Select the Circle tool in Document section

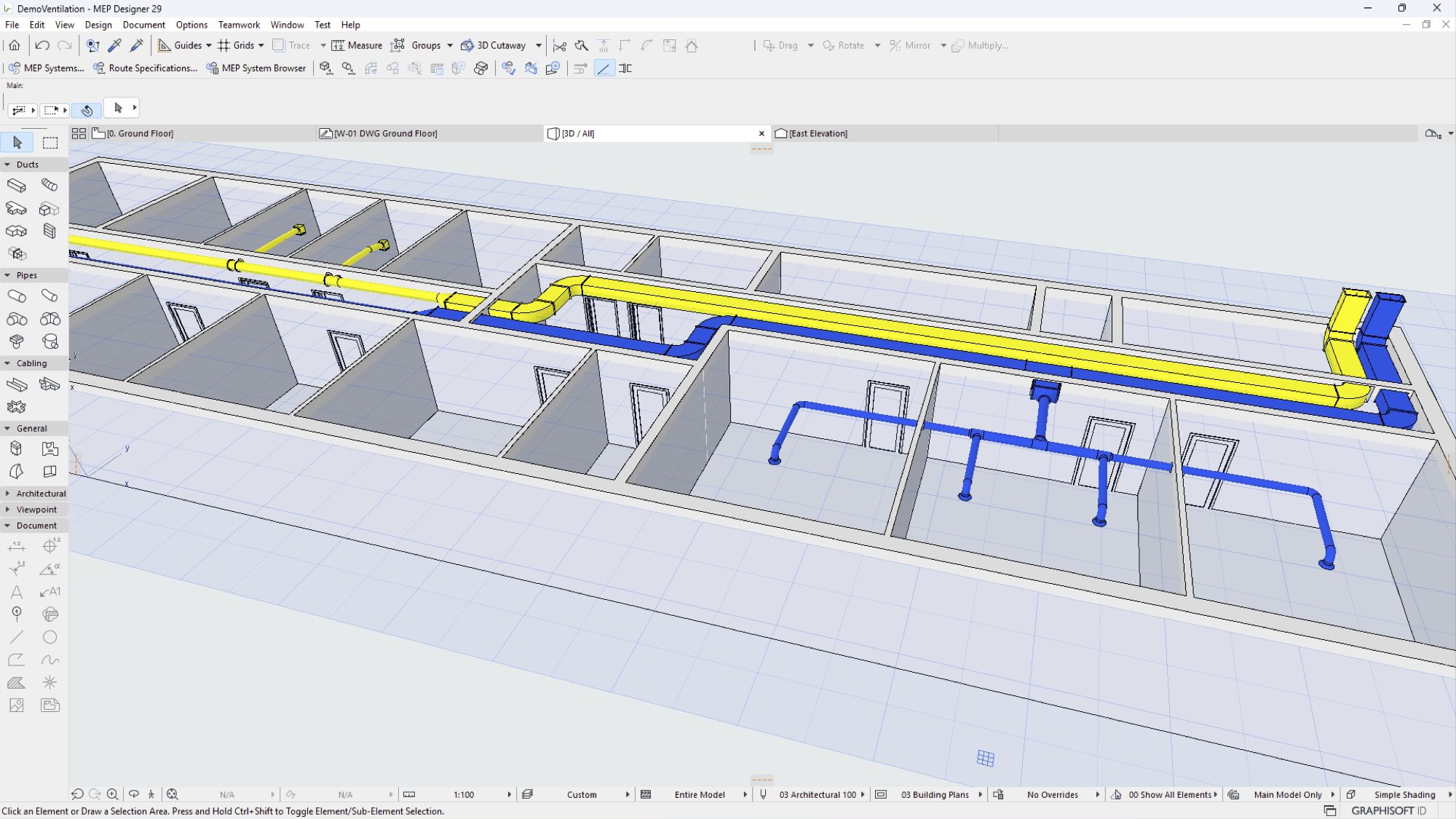50,637
